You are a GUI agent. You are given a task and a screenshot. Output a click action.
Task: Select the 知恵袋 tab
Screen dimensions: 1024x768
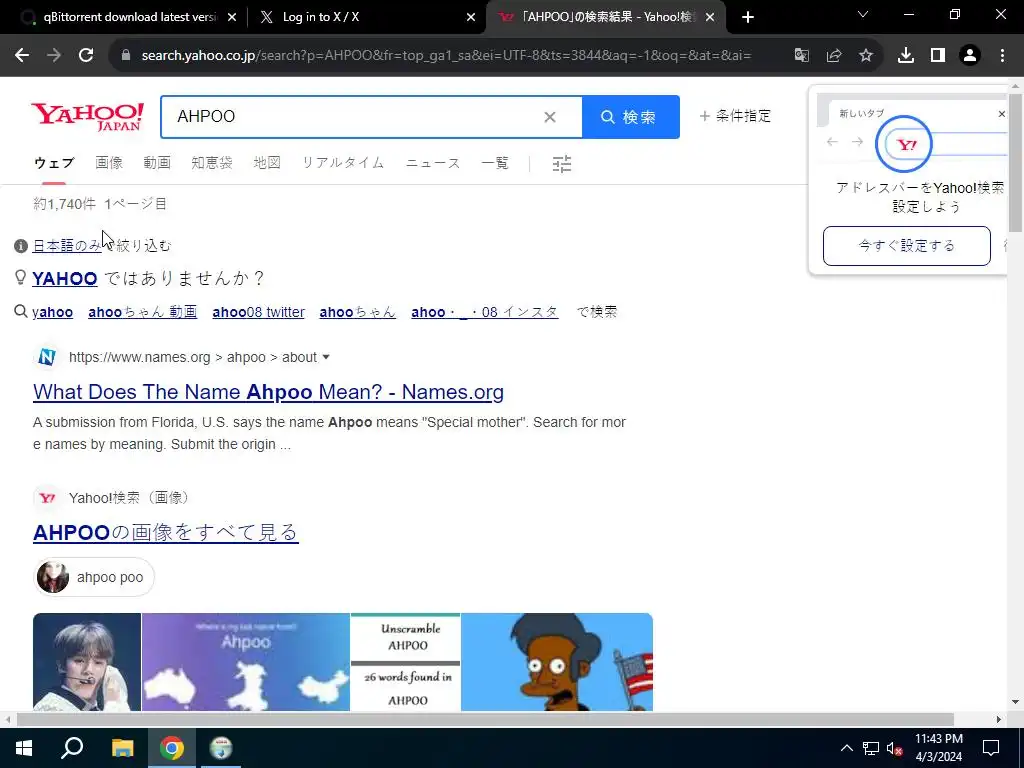coord(212,163)
